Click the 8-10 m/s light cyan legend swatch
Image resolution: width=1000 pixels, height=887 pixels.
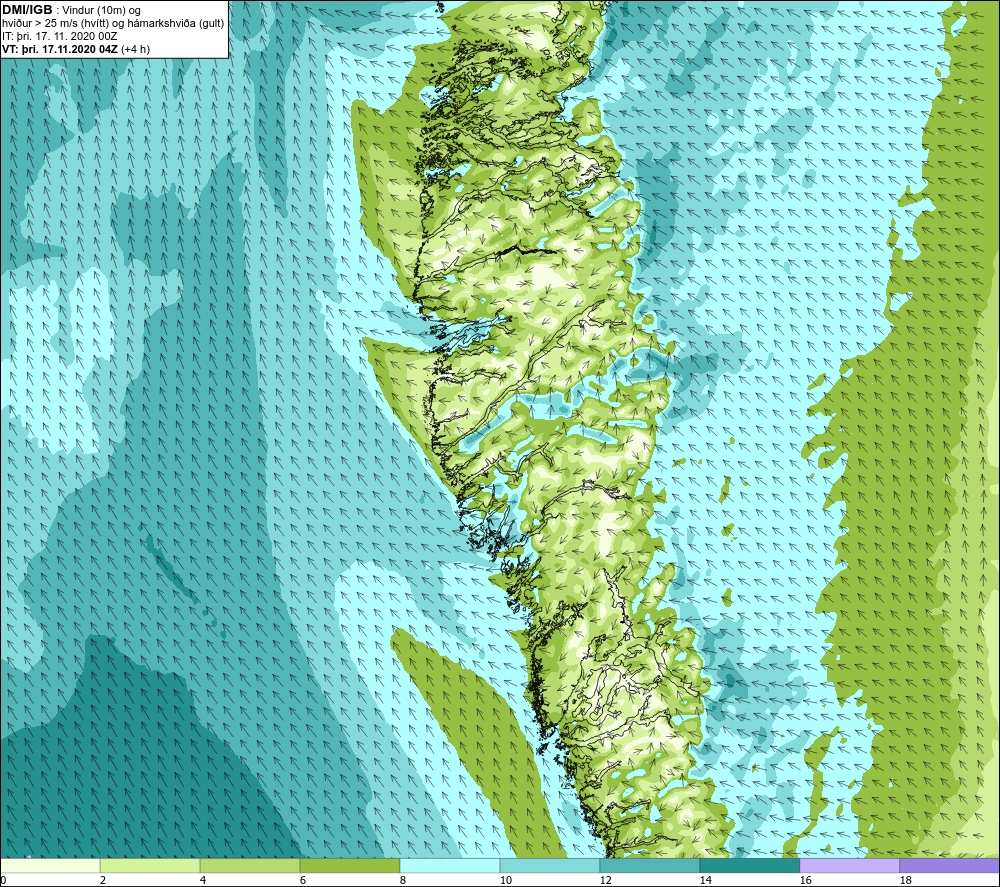[x=450, y=865]
